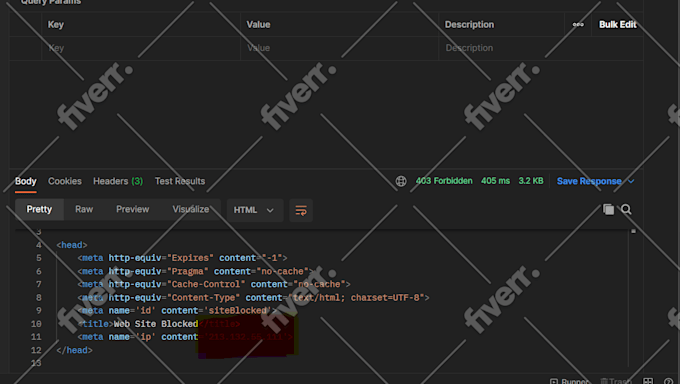This screenshot has height=384, width=680.
Task: Select the Pretty view
Action: tap(39, 210)
